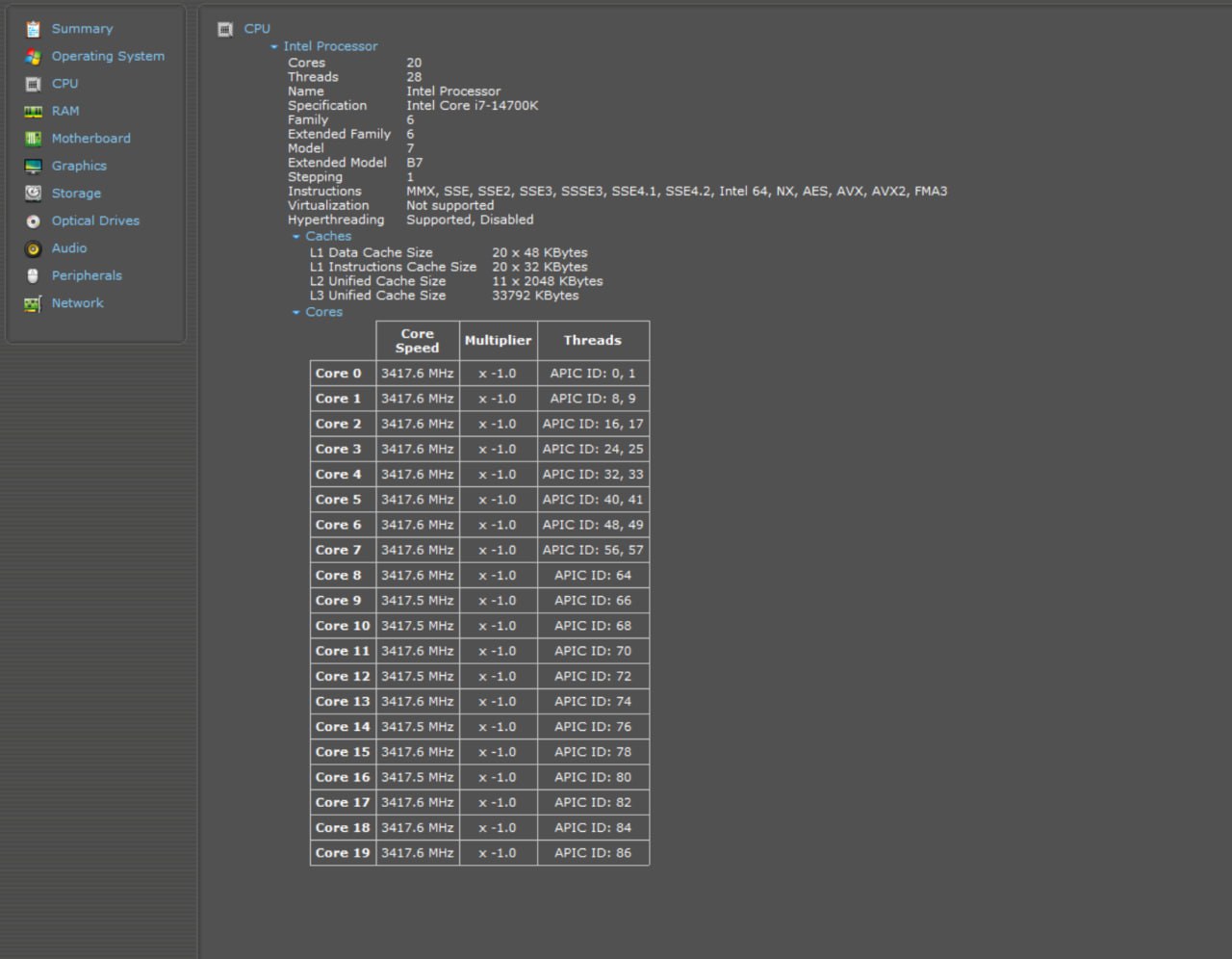Click the CPU chip icon in sidebar
Screen dimensions: 1232x959
pos(34,84)
